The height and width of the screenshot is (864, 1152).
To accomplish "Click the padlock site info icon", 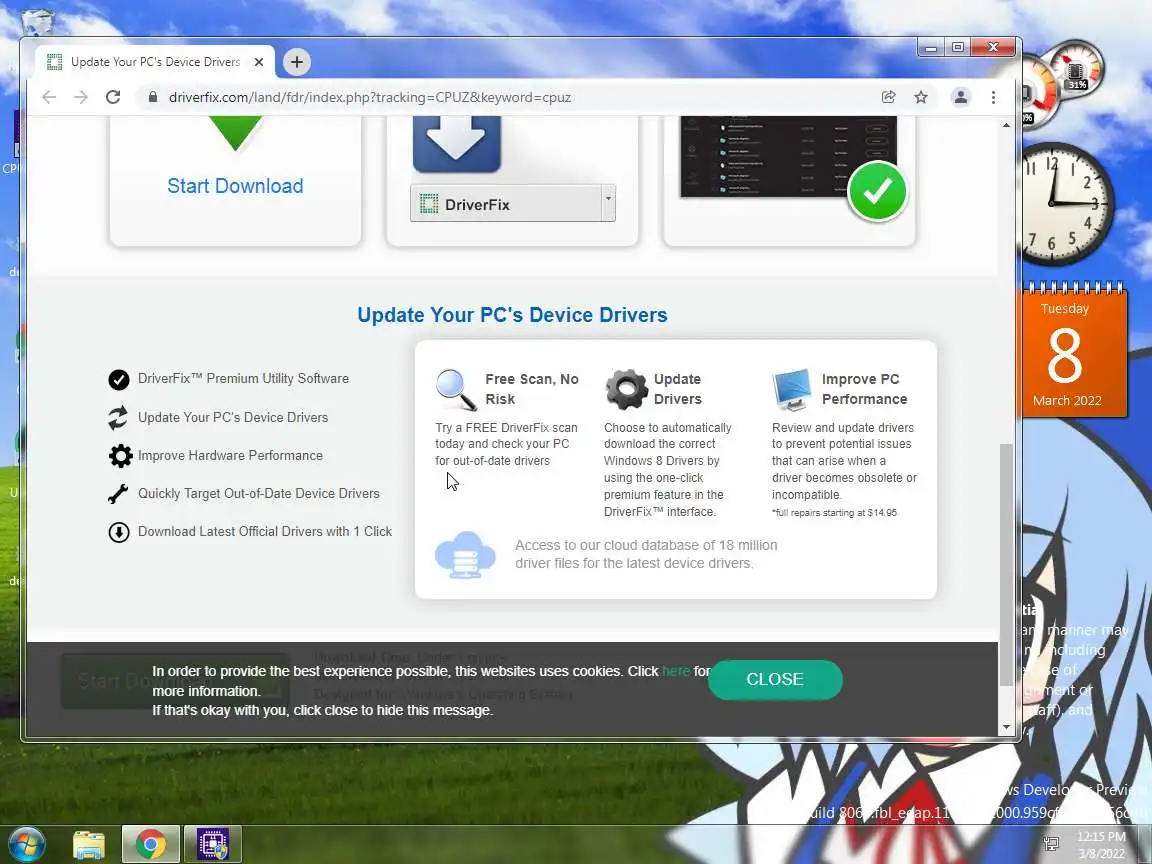I will [x=153, y=97].
